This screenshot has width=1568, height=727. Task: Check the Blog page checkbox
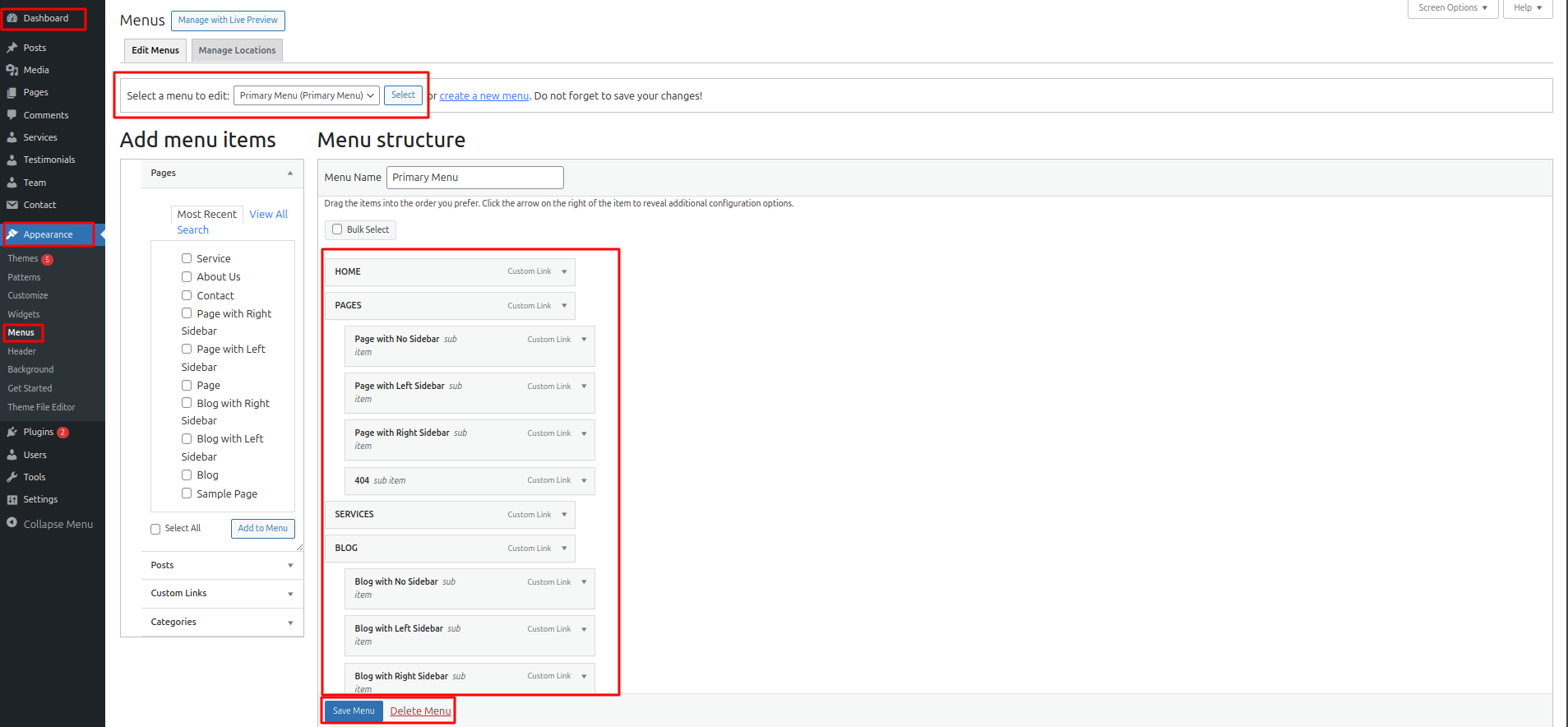187,475
